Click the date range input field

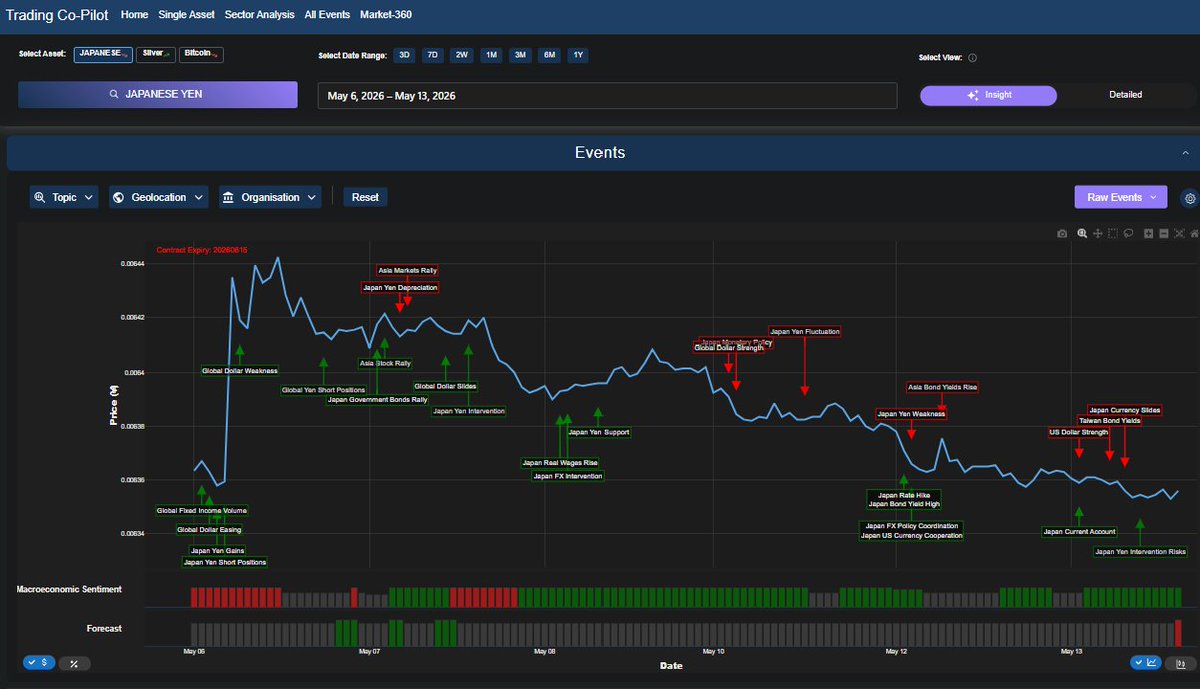607,96
